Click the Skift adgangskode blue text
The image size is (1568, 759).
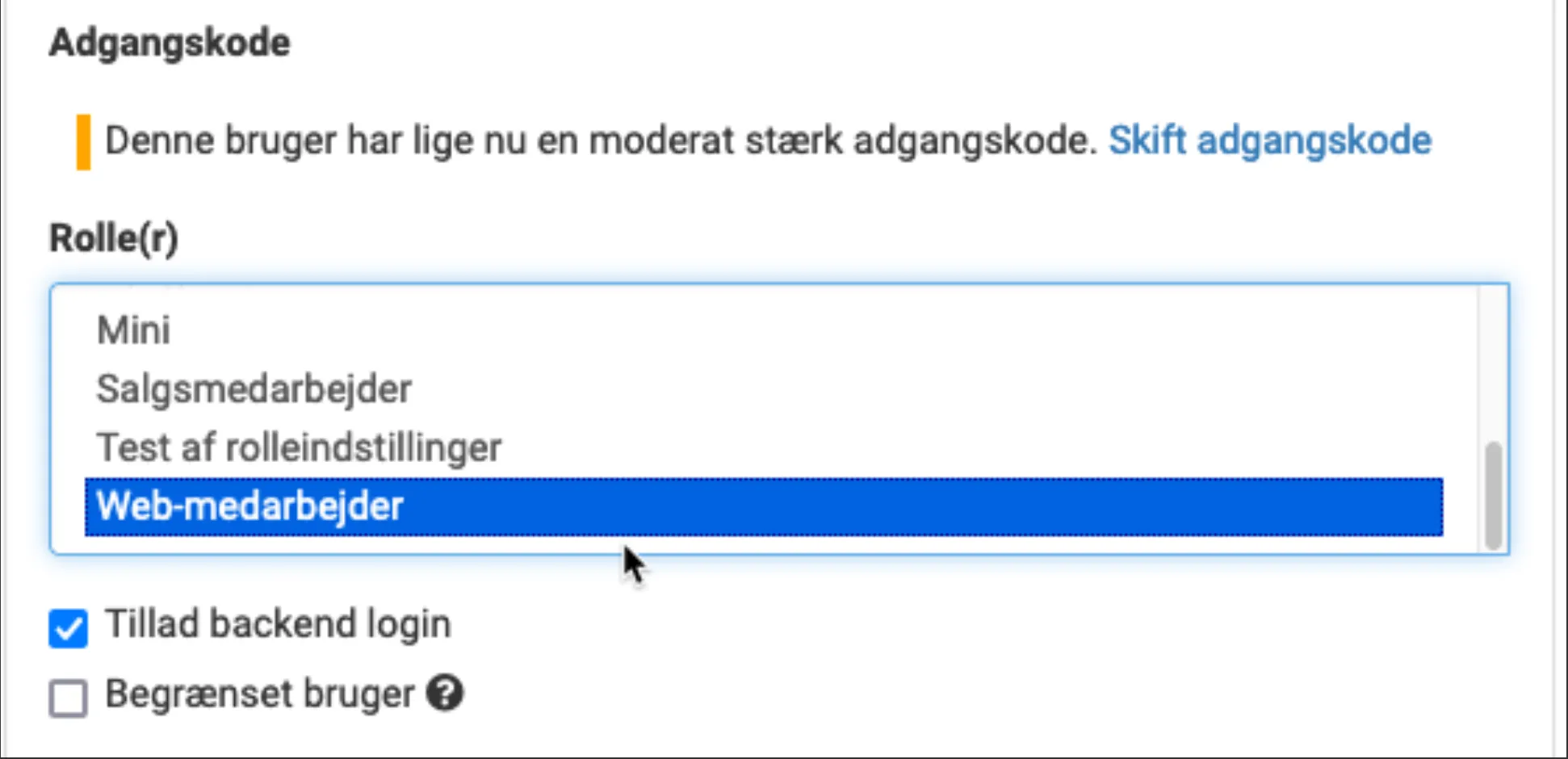point(1271,140)
